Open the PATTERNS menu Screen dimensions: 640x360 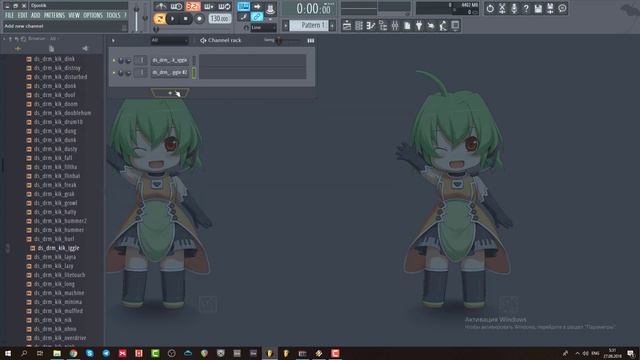[x=54, y=16]
